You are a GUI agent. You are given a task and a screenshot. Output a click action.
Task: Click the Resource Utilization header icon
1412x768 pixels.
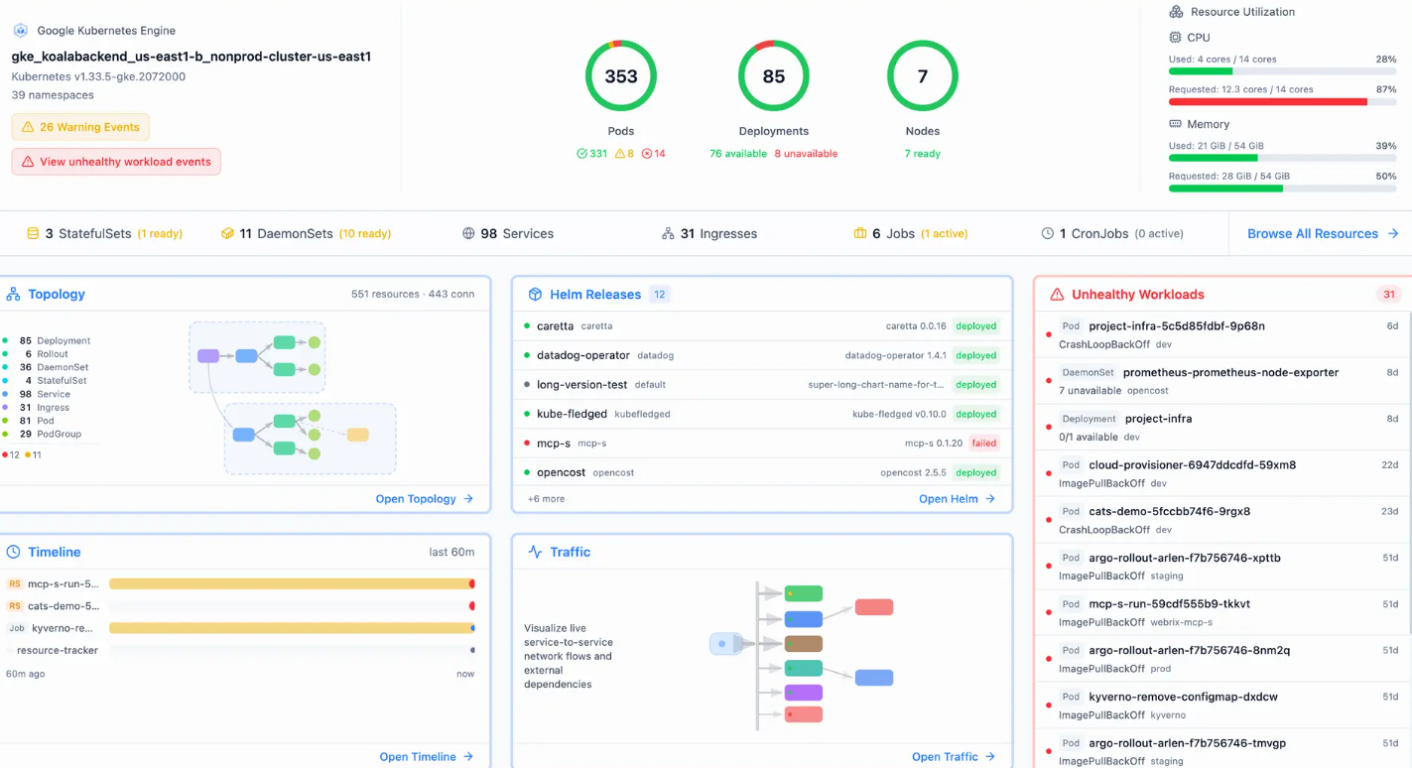coord(1176,12)
